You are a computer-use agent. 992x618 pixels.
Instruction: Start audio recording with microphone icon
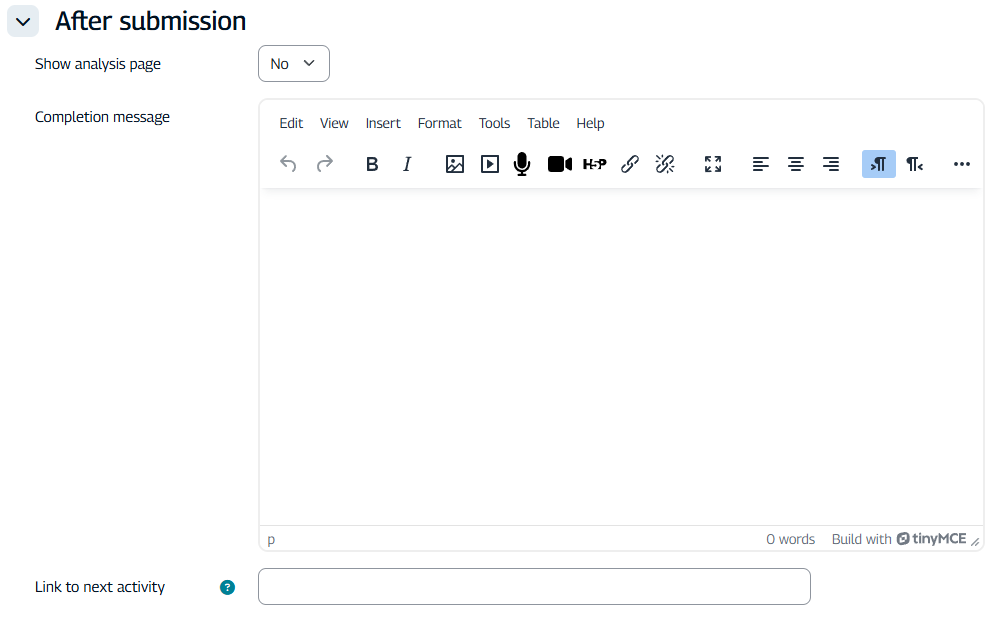pyautogui.click(x=522, y=164)
